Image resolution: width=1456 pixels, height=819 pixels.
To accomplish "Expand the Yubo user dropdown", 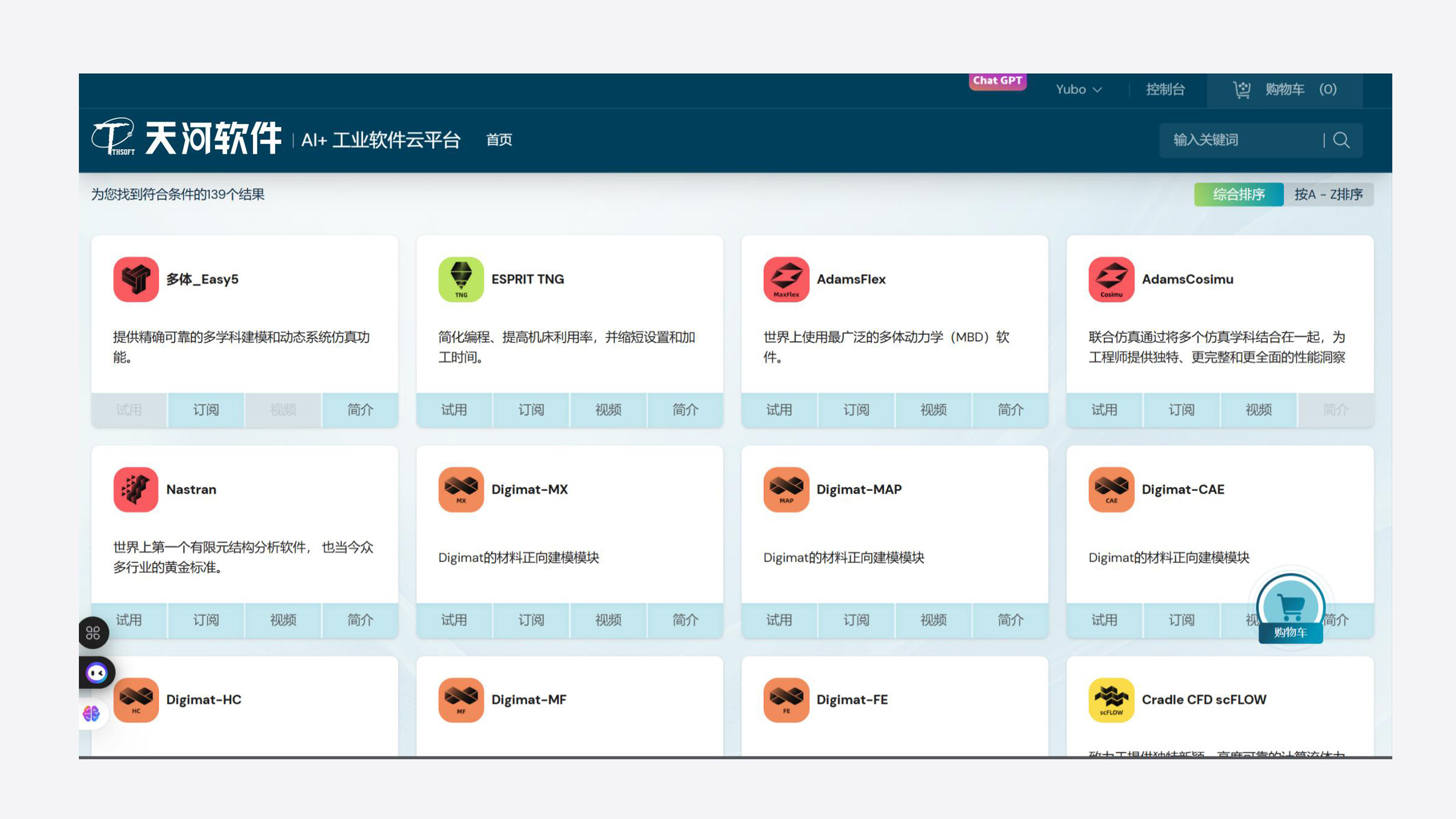I will click(x=1079, y=89).
